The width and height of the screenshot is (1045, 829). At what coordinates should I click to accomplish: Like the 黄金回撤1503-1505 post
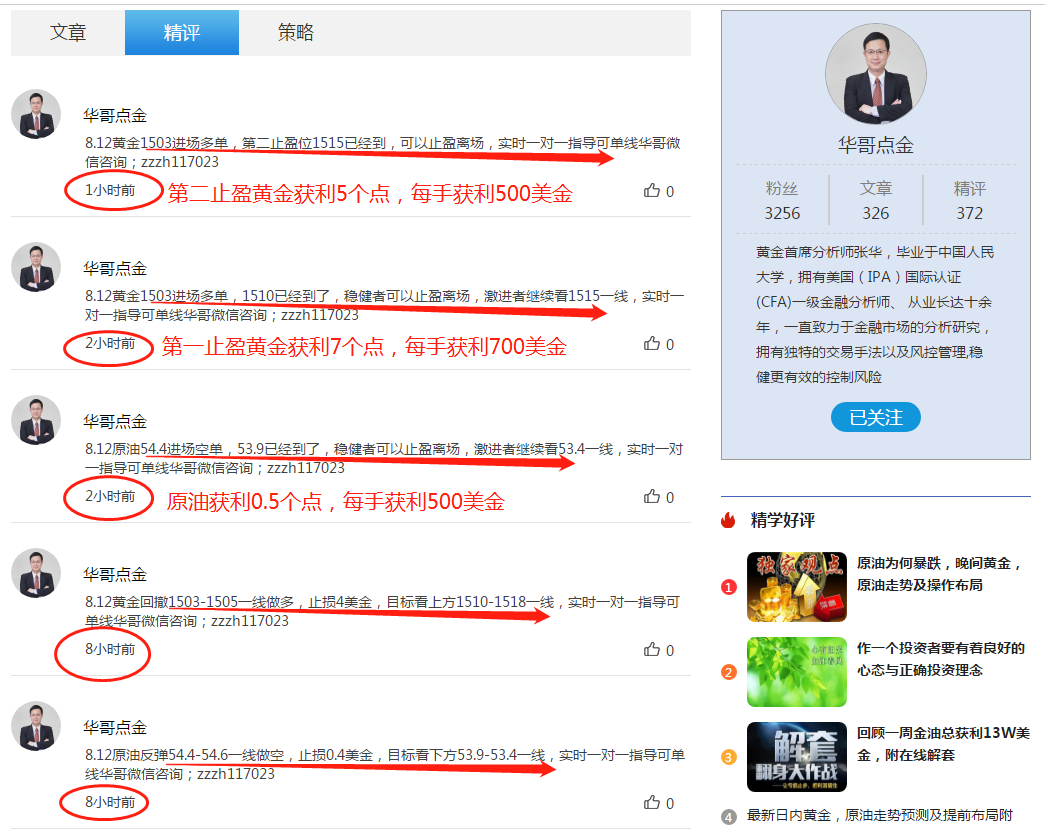pyautogui.click(x=652, y=650)
